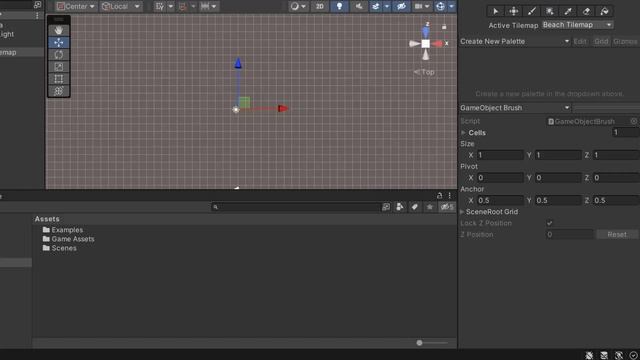
Task: Choose the Tile Palette Picker (eyedropper) tool
Action: coord(568,11)
